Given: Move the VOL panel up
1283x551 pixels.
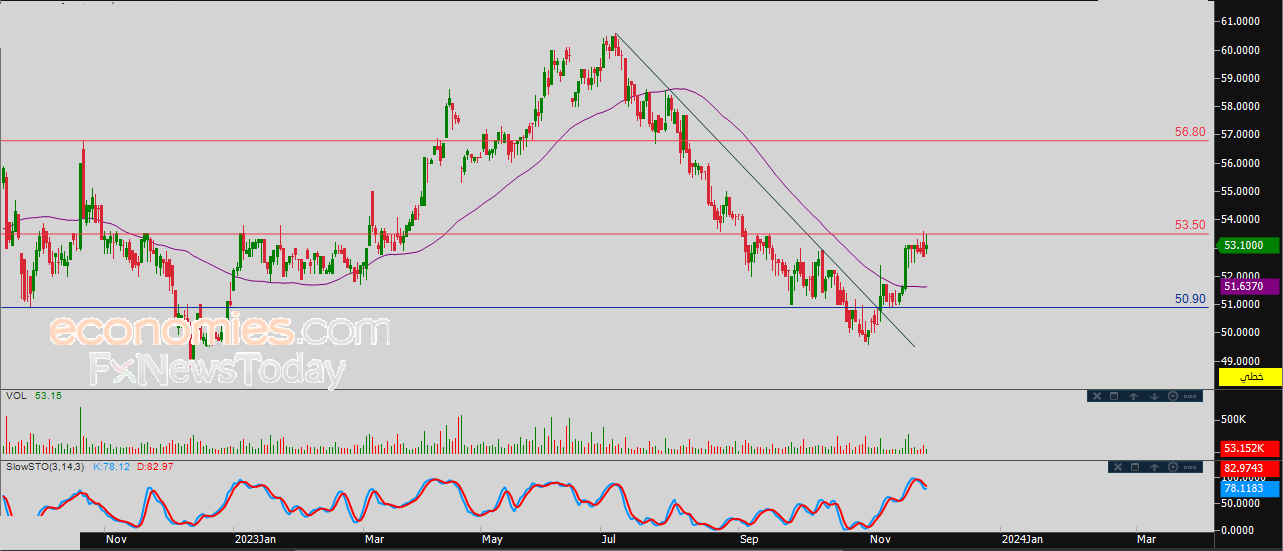Looking at the screenshot, I should point(1133,396).
